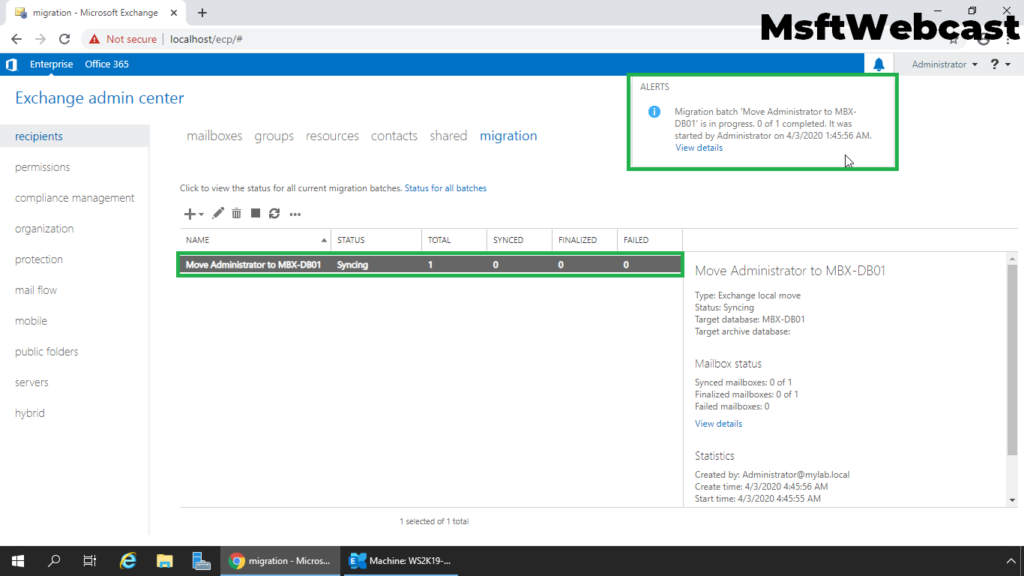
Task: Open the organization section
Action: click(44, 229)
